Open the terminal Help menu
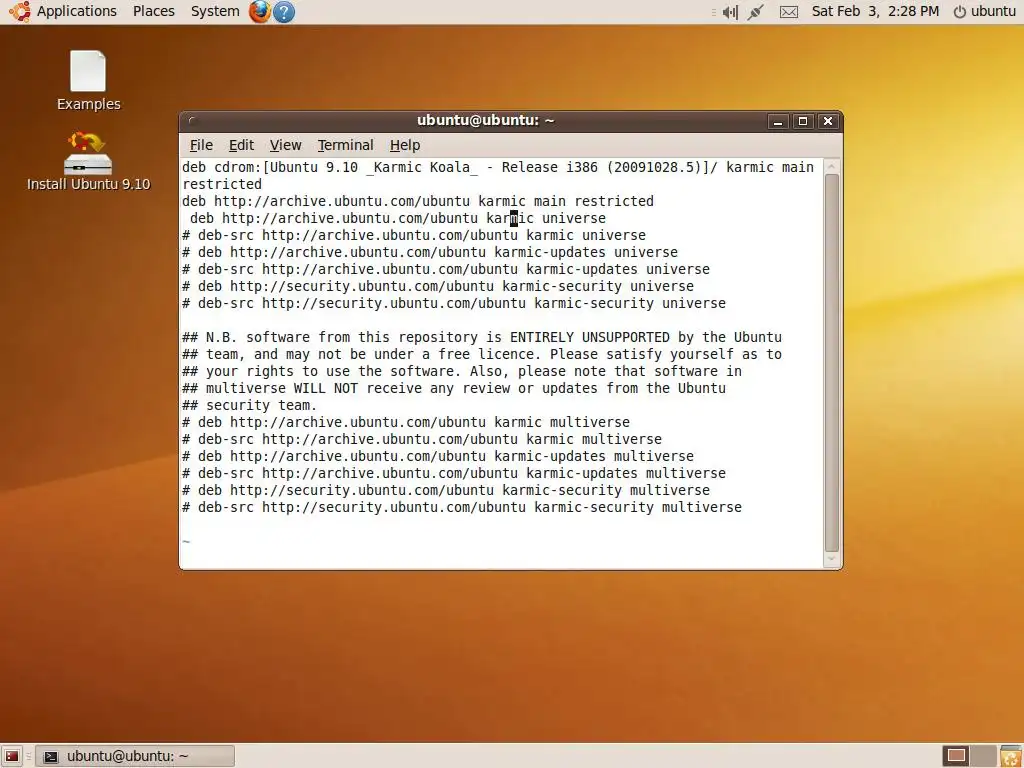 405,145
